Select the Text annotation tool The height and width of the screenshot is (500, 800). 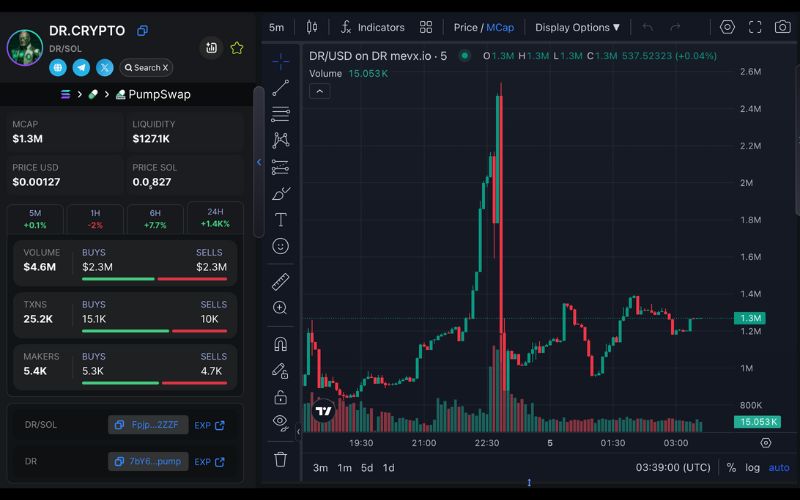(281, 220)
